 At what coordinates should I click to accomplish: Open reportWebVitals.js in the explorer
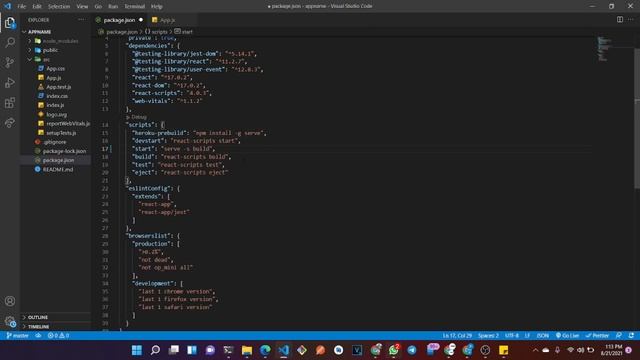pos(68,123)
